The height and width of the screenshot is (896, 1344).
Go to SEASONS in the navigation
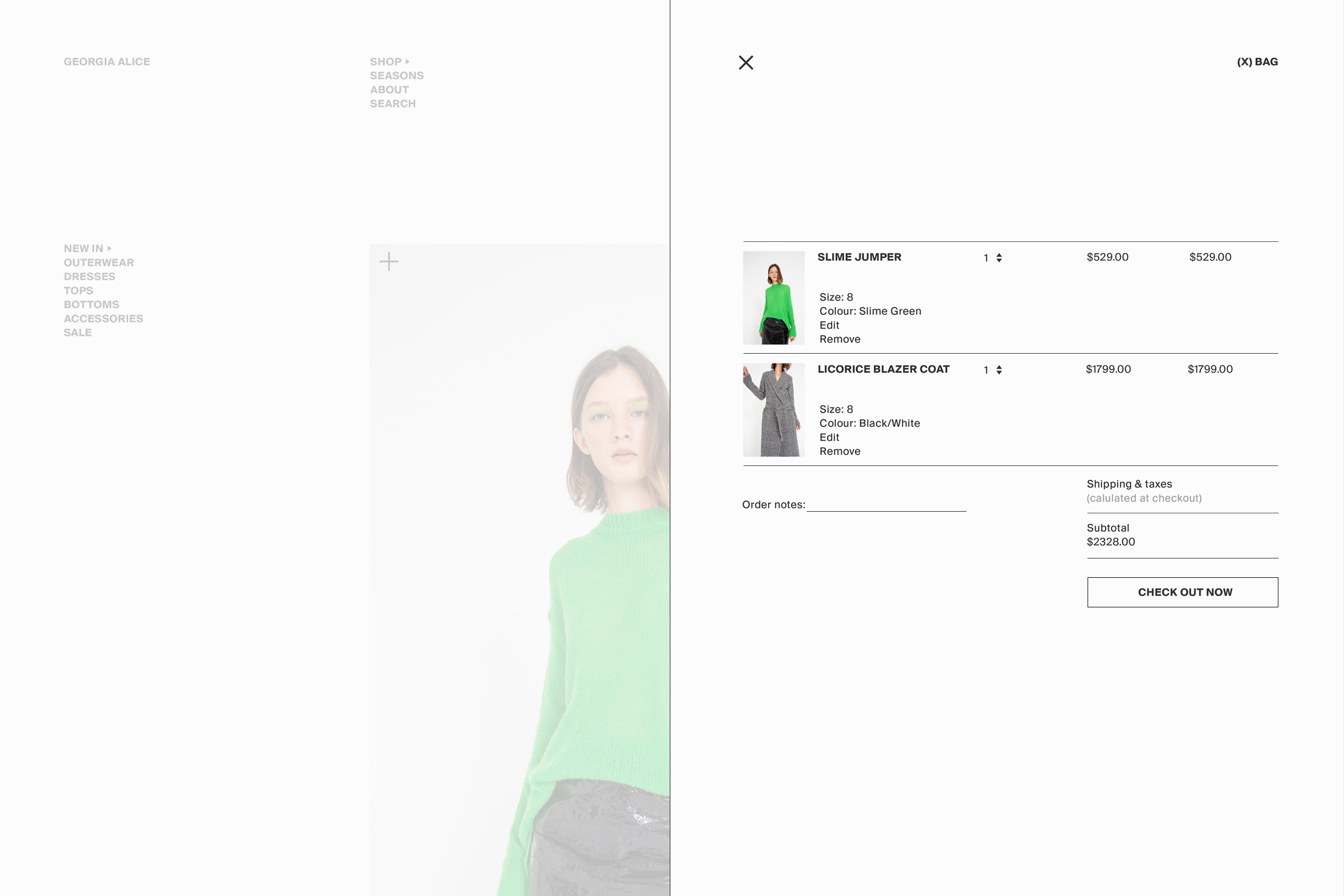pyautogui.click(x=397, y=75)
